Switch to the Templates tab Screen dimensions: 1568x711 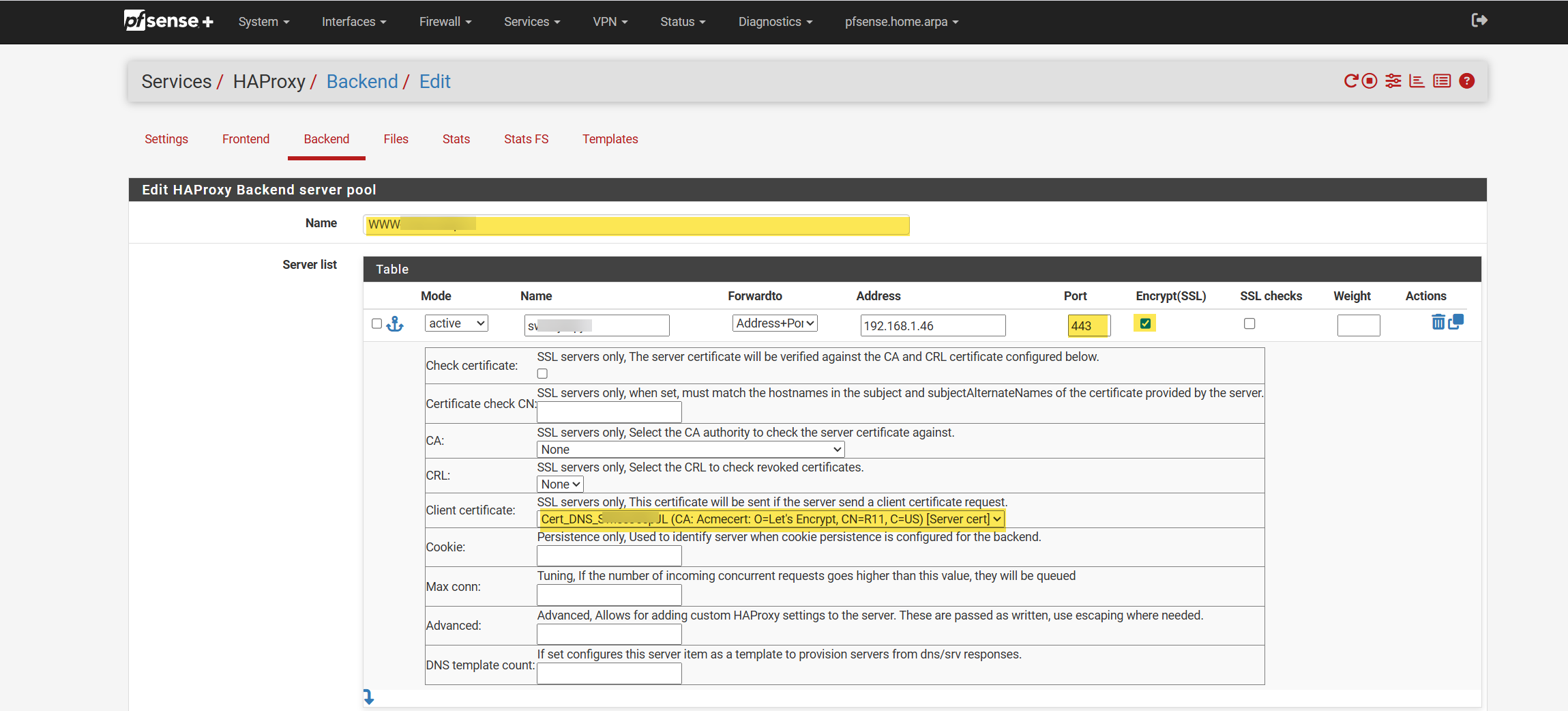click(x=610, y=139)
